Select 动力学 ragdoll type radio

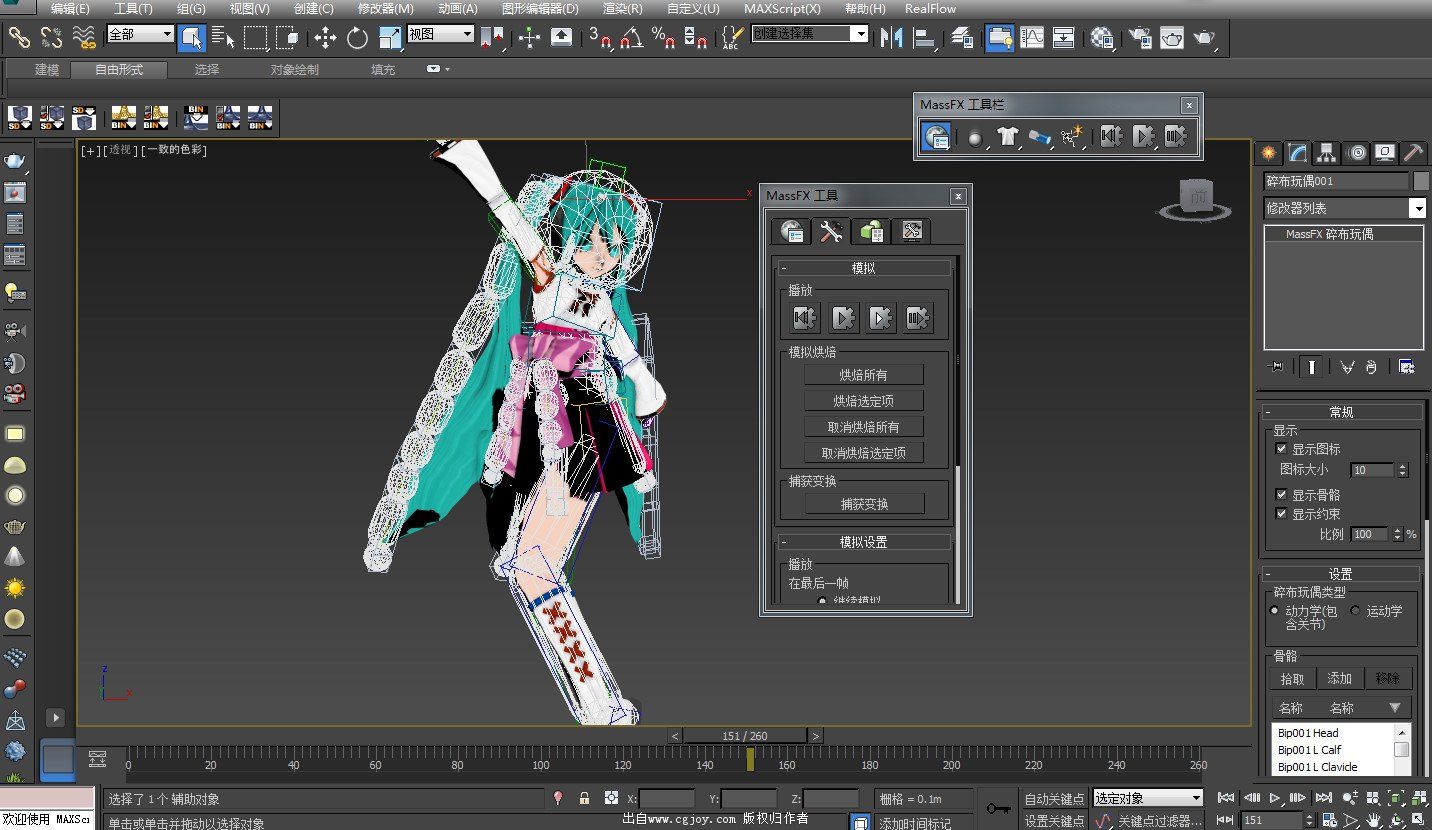(x=1275, y=610)
